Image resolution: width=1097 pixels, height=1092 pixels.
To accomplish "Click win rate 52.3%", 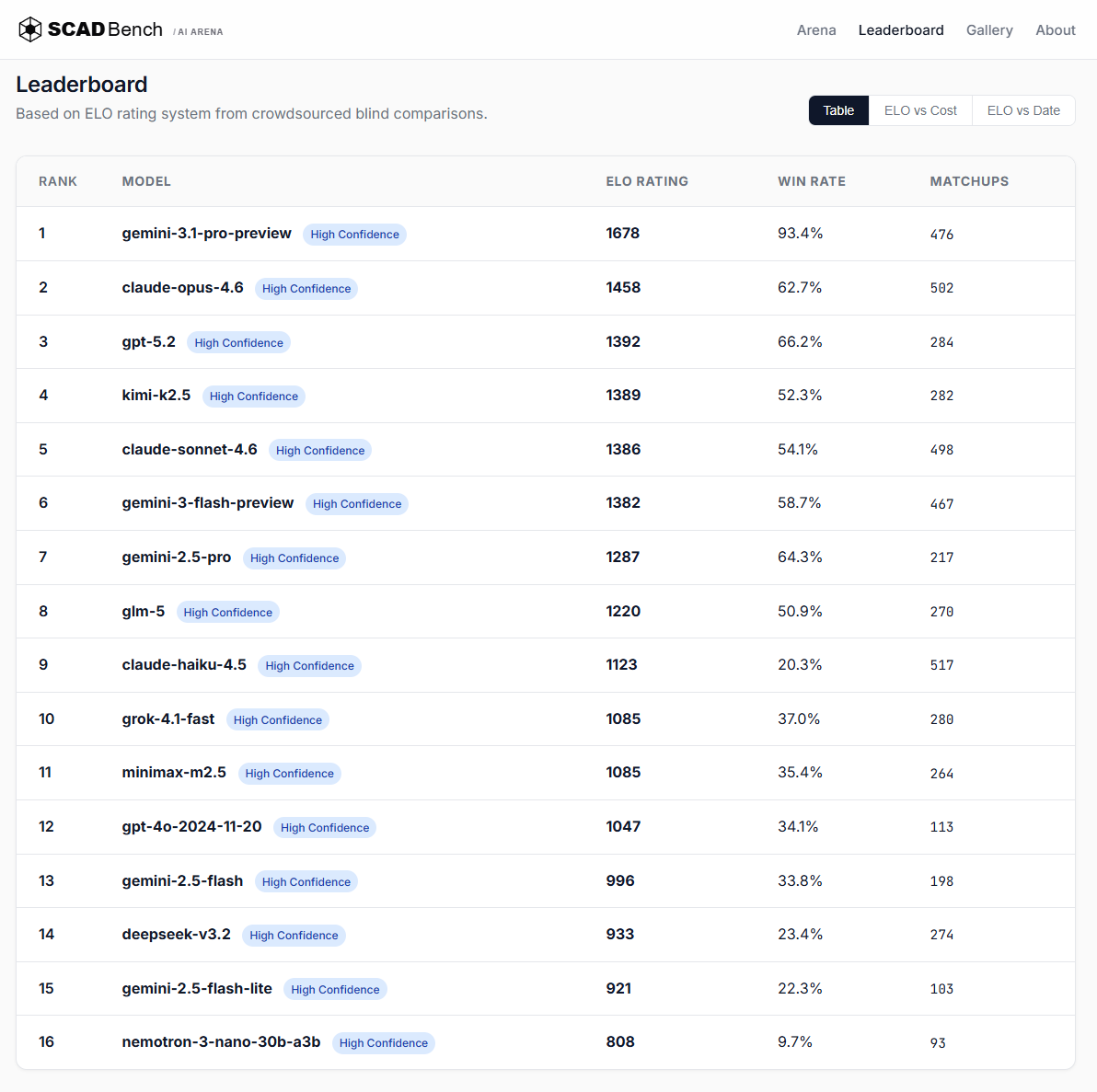I will pyautogui.click(x=800, y=396).
